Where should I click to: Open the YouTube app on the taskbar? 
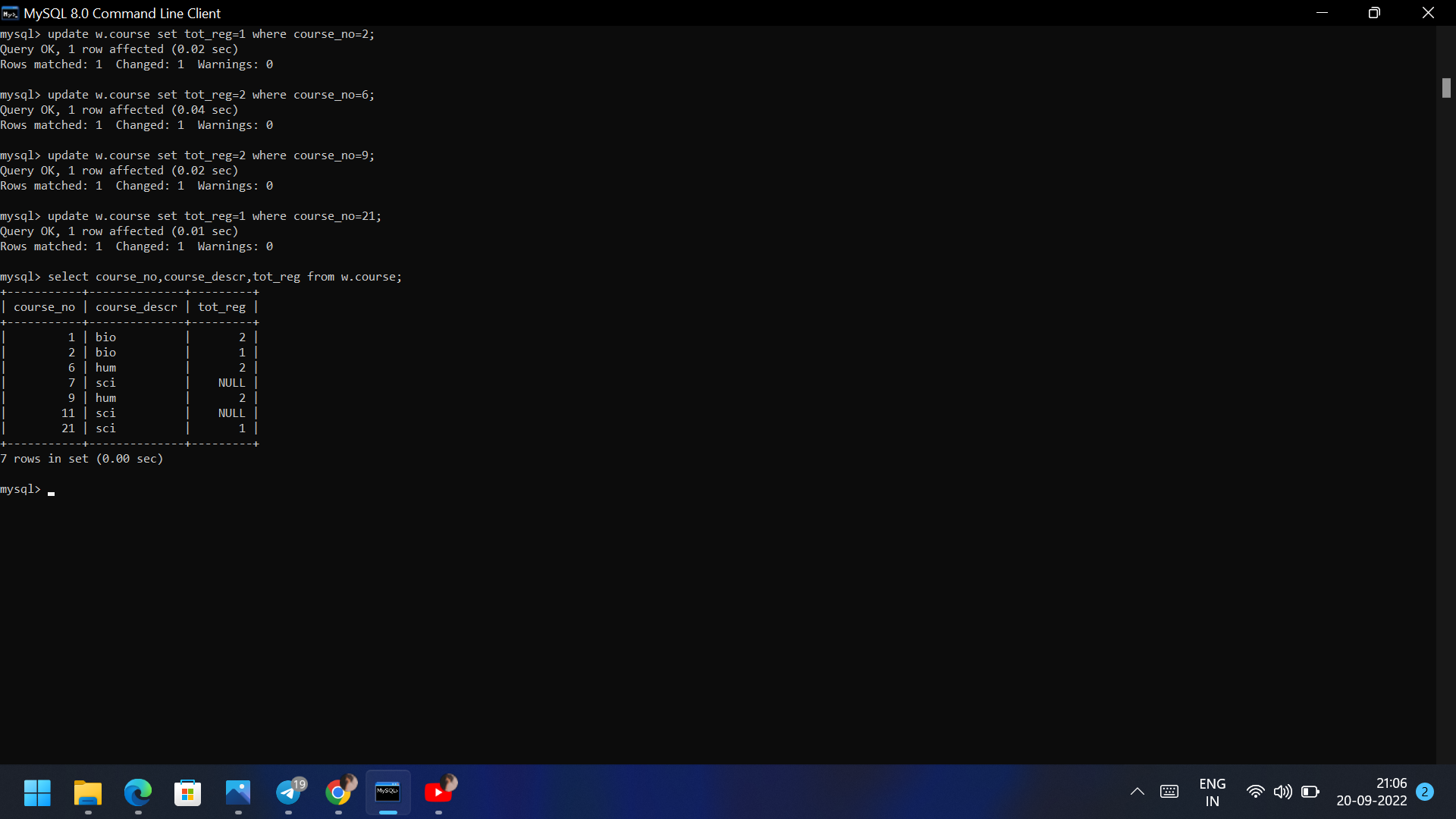pos(438,792)
